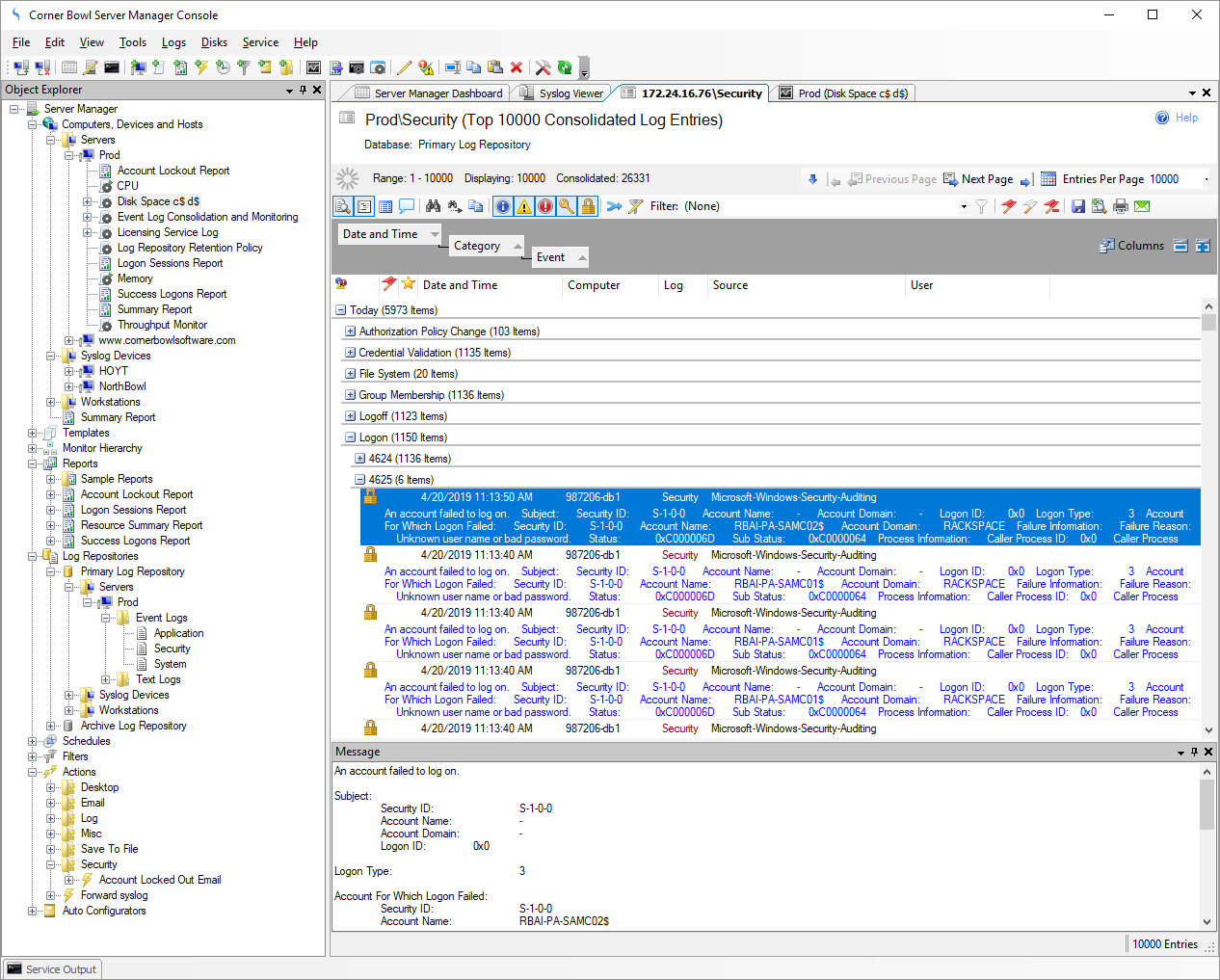Toggle the Audit Failure padlock filter
This screenshot has height=980, width=1220.
[x=588, y=206]
